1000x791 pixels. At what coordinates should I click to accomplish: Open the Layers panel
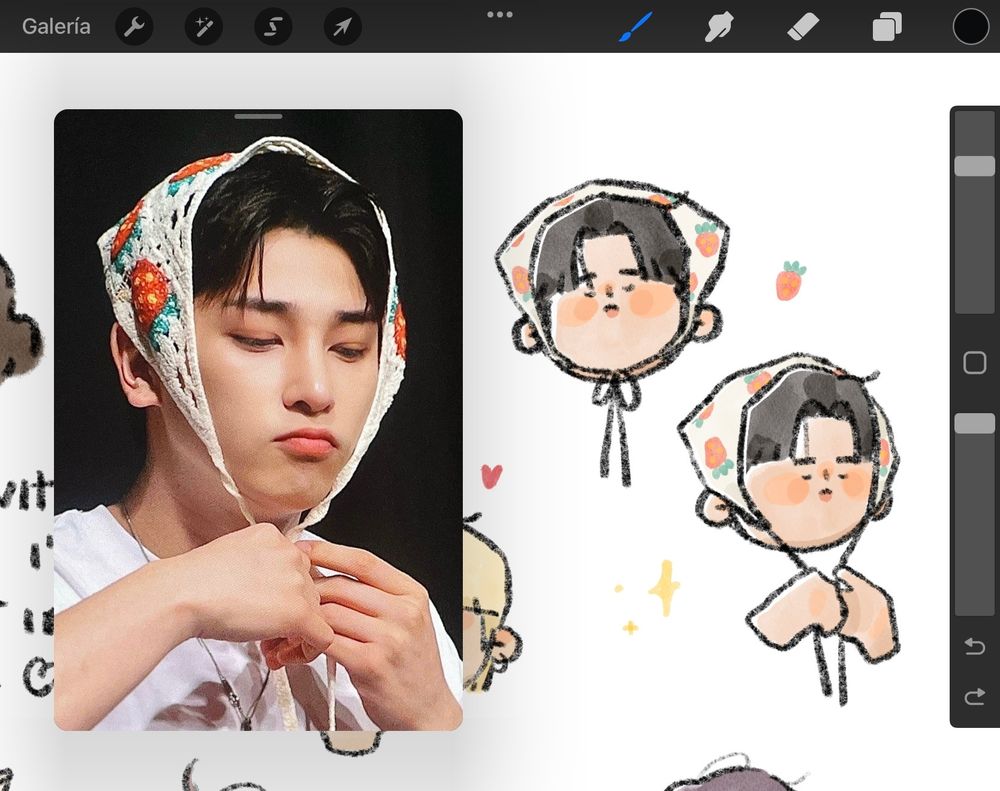pos(886,27)
